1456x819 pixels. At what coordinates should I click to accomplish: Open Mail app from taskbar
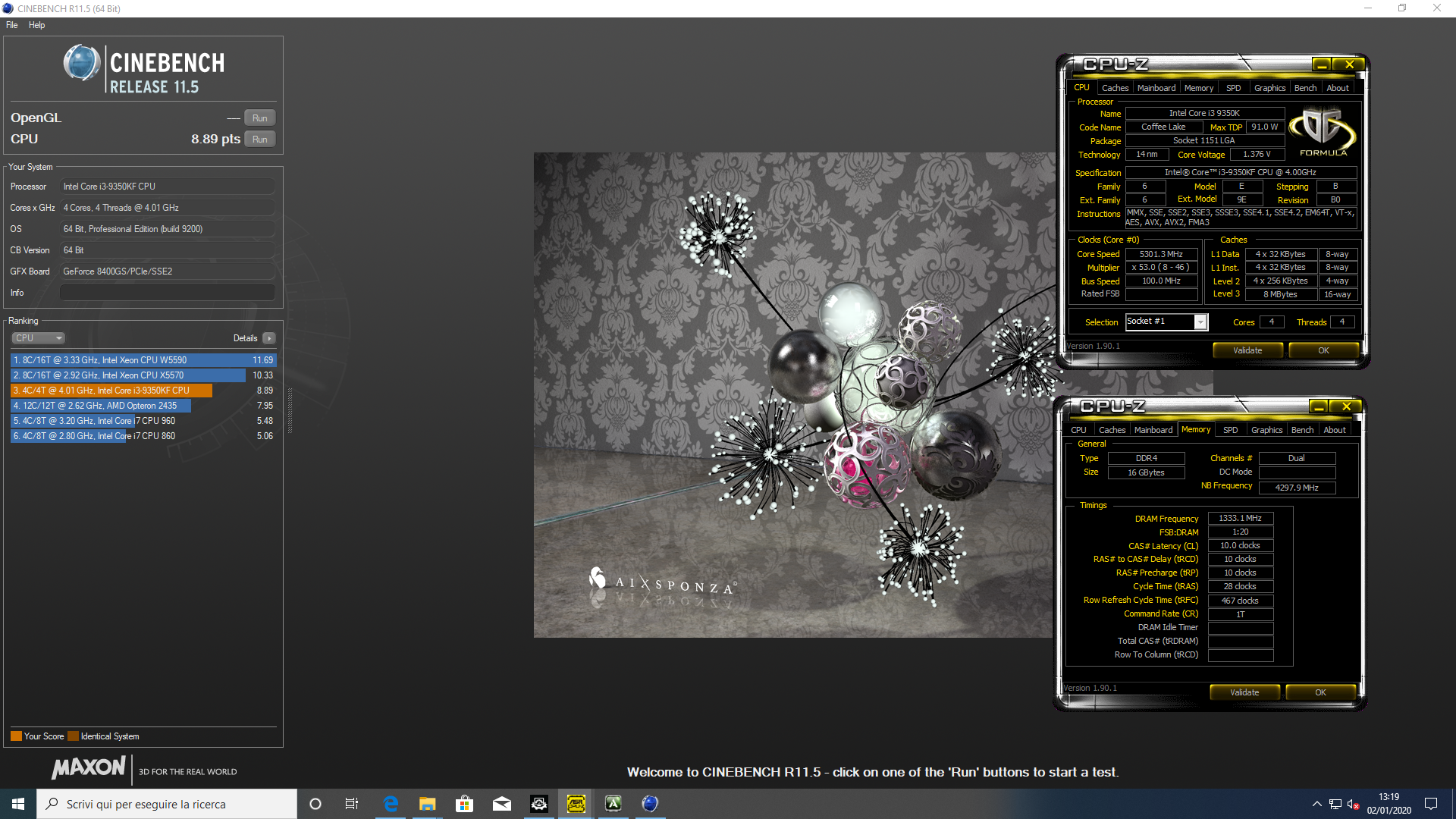501,804
